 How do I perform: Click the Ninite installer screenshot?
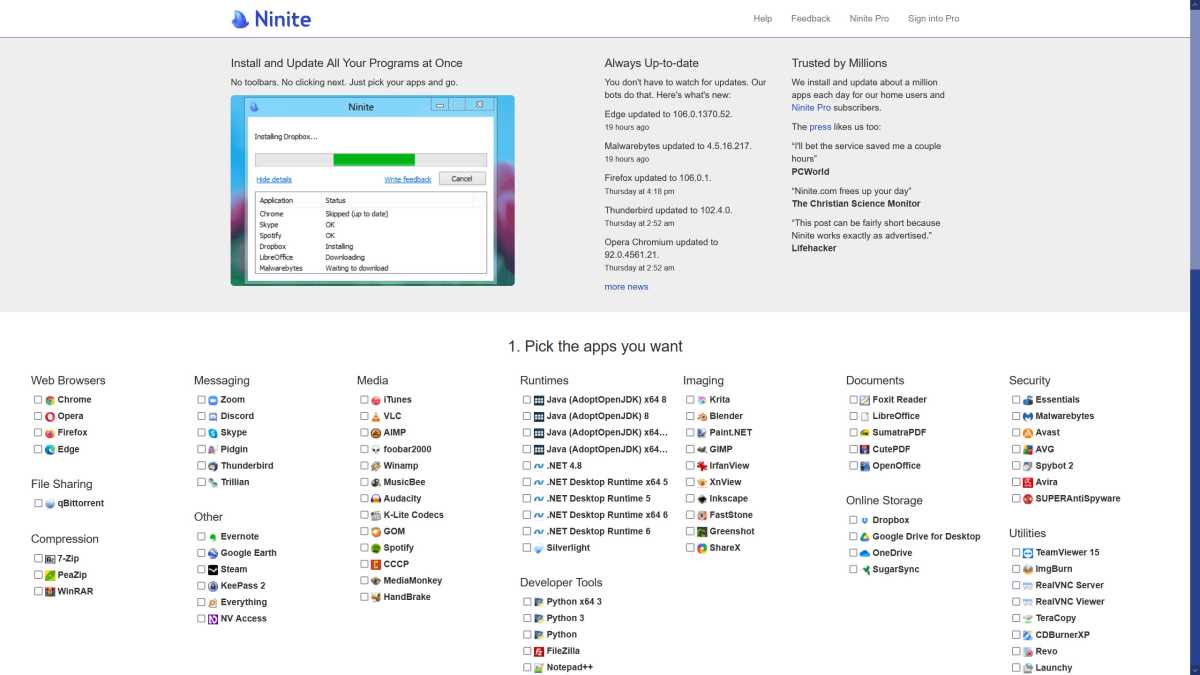click(372, 191)
